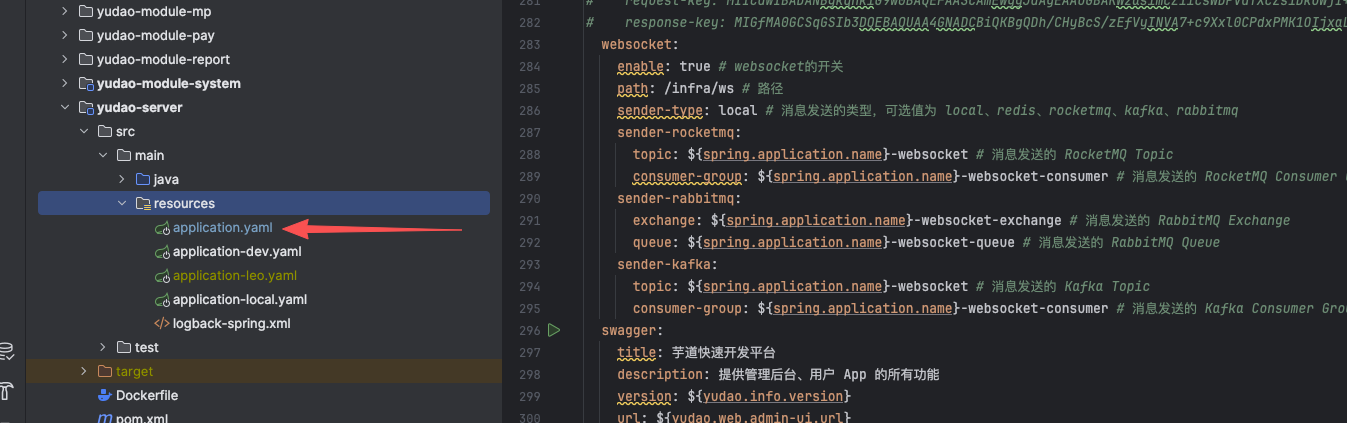Click the Dockerfile whale icon
Image resolution: width=1347 pixels, height=423 pixels.
coord(103,396)
